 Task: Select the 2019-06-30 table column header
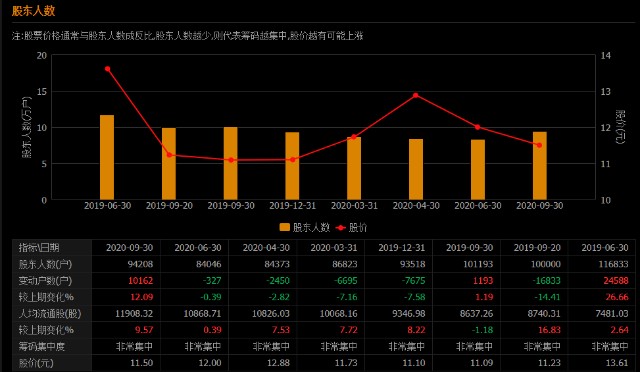tap(605, 247)
